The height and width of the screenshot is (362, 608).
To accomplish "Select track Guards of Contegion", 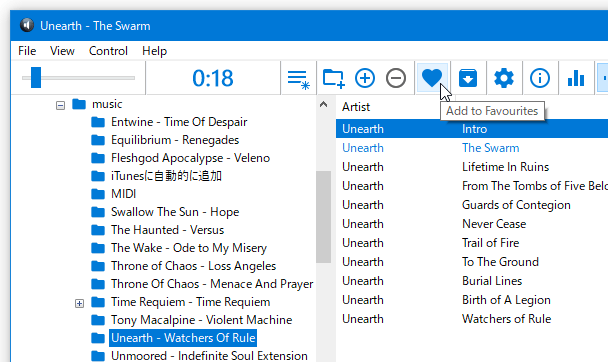I will click(x=472, y=205).
